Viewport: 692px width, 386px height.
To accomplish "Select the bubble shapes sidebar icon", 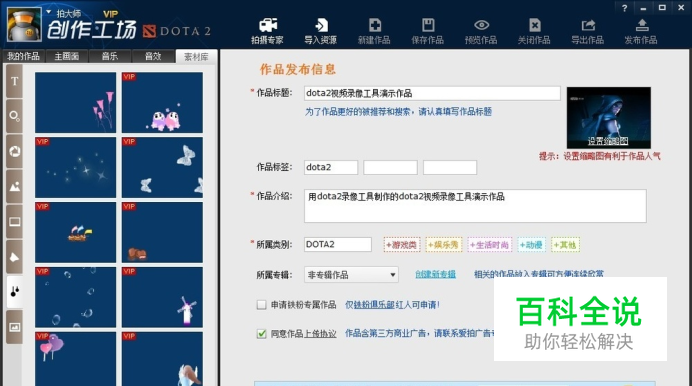I will tap(15, 116).
